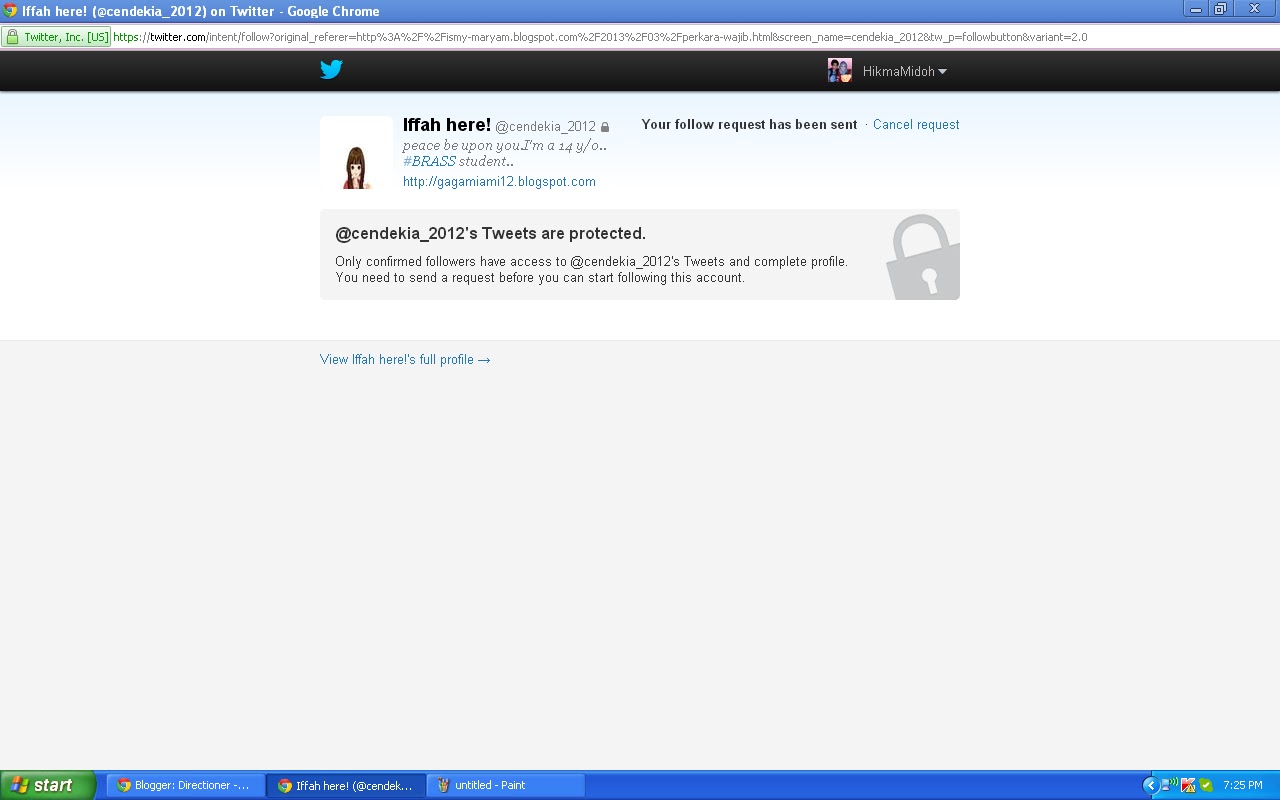Minimize the Chrome window
Viewport: 1280px width, 800px height.
point(1195,9)
